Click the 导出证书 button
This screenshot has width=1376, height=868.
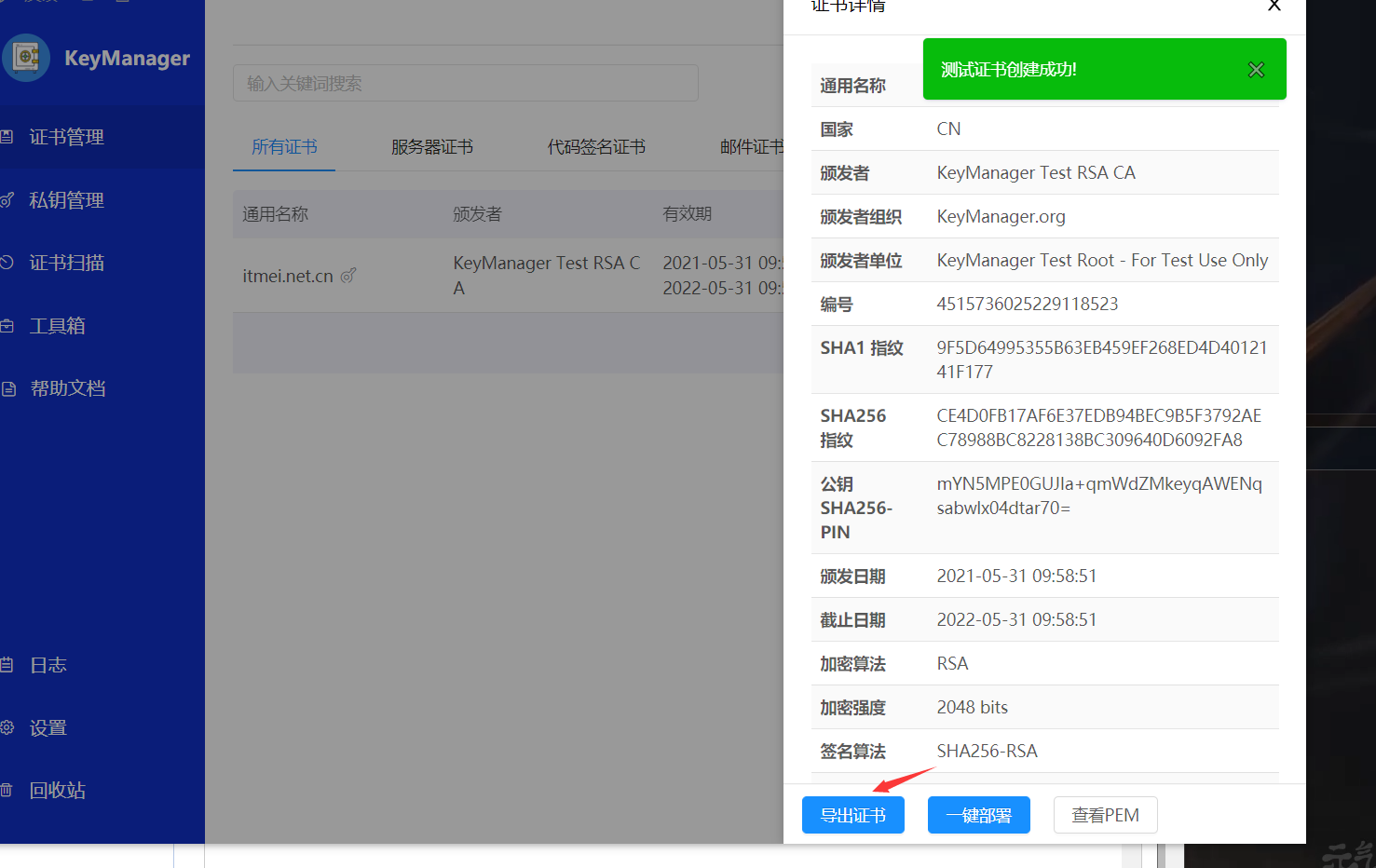click(853, 815)
